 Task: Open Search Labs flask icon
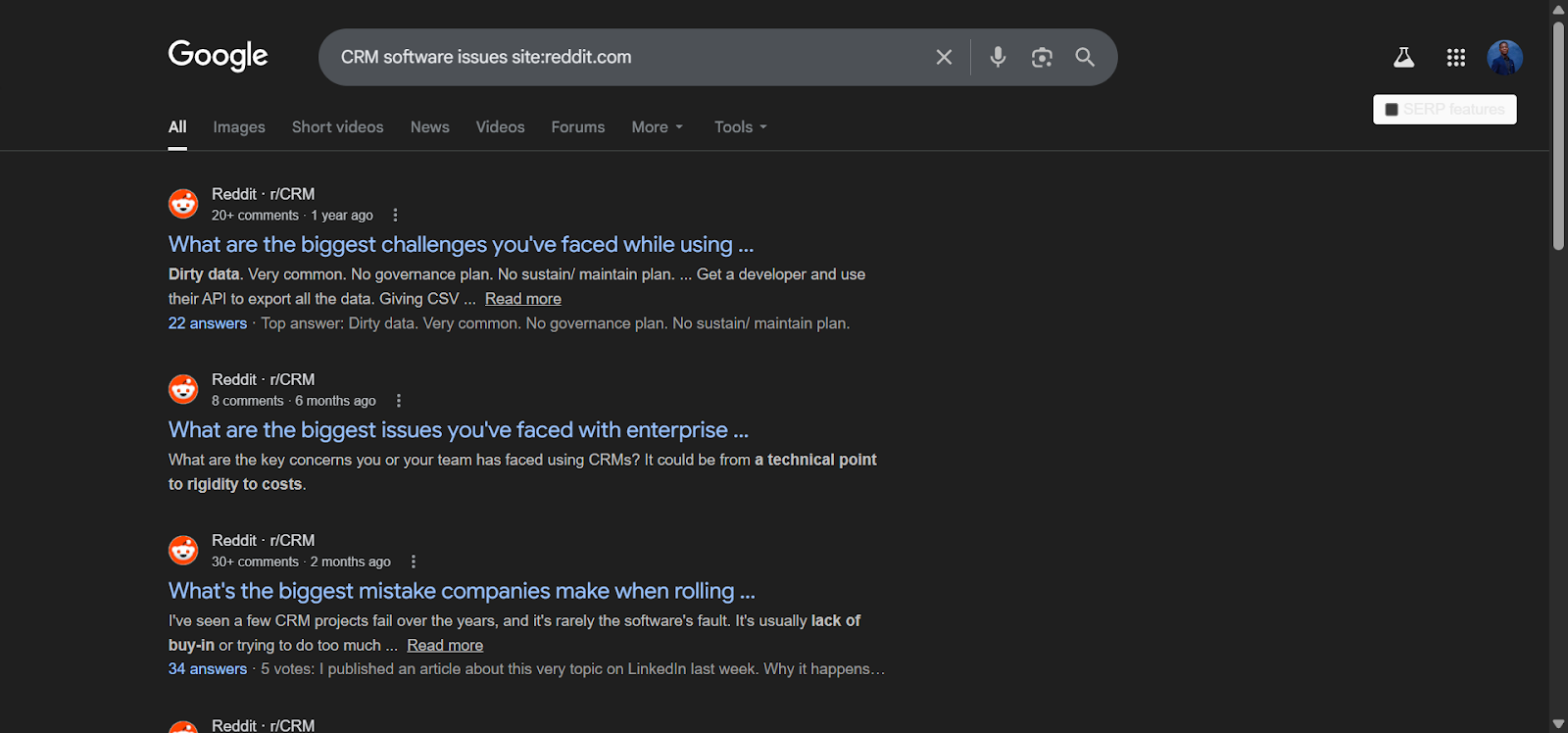[1403, 58]
